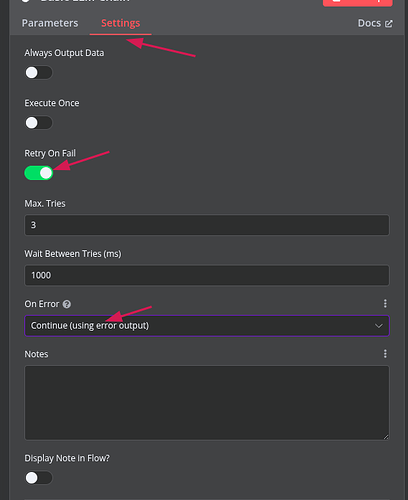Click the external-link icon beside Docs
Screen dimensions: 408x500
coord(389,24)
